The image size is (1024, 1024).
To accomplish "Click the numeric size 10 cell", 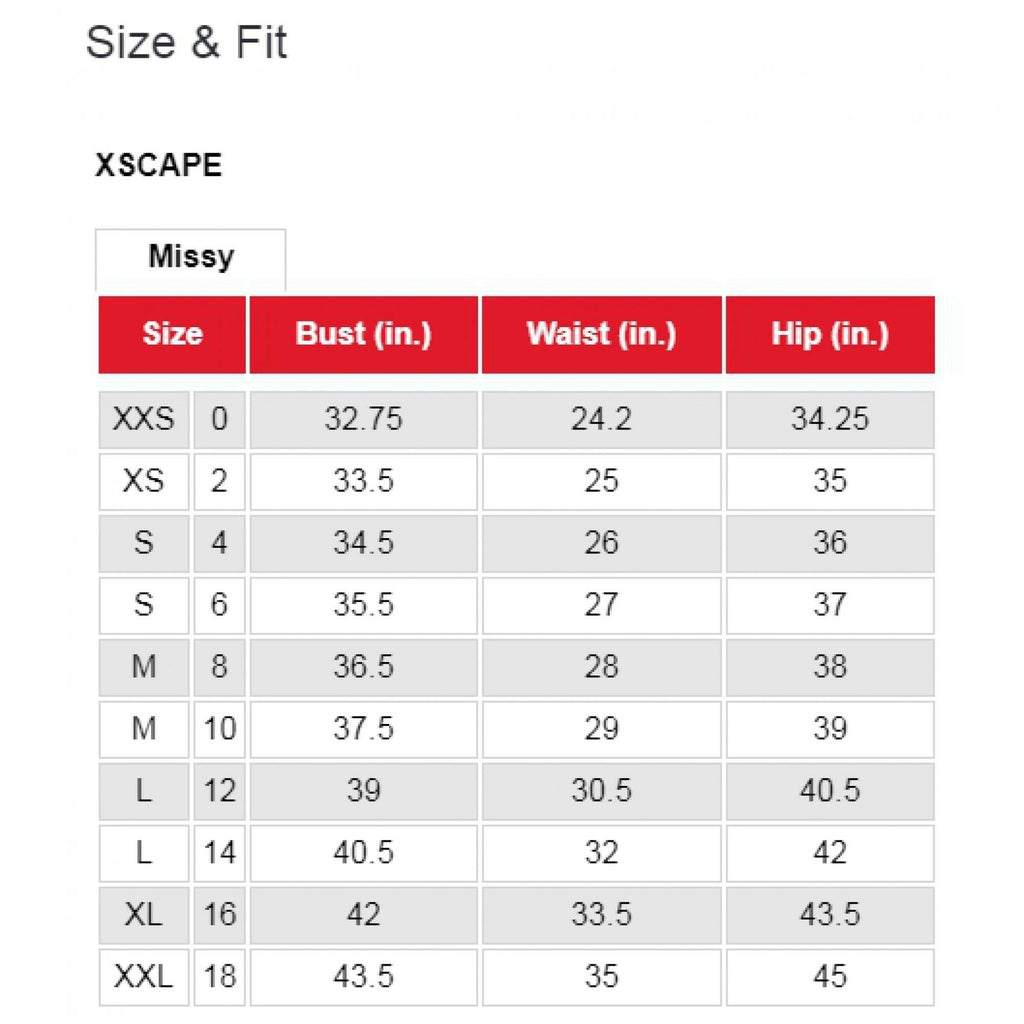I will tap(219, 729).
